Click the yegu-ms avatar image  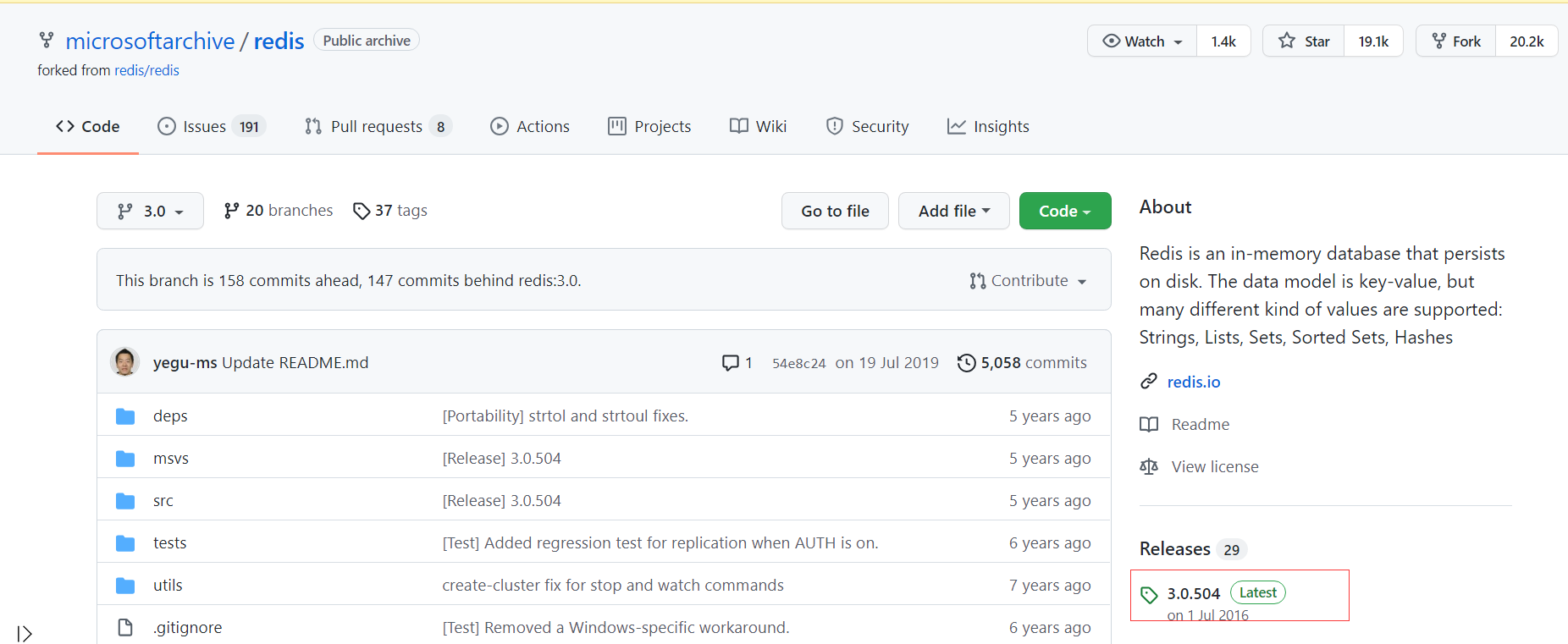tap(125, 361)
